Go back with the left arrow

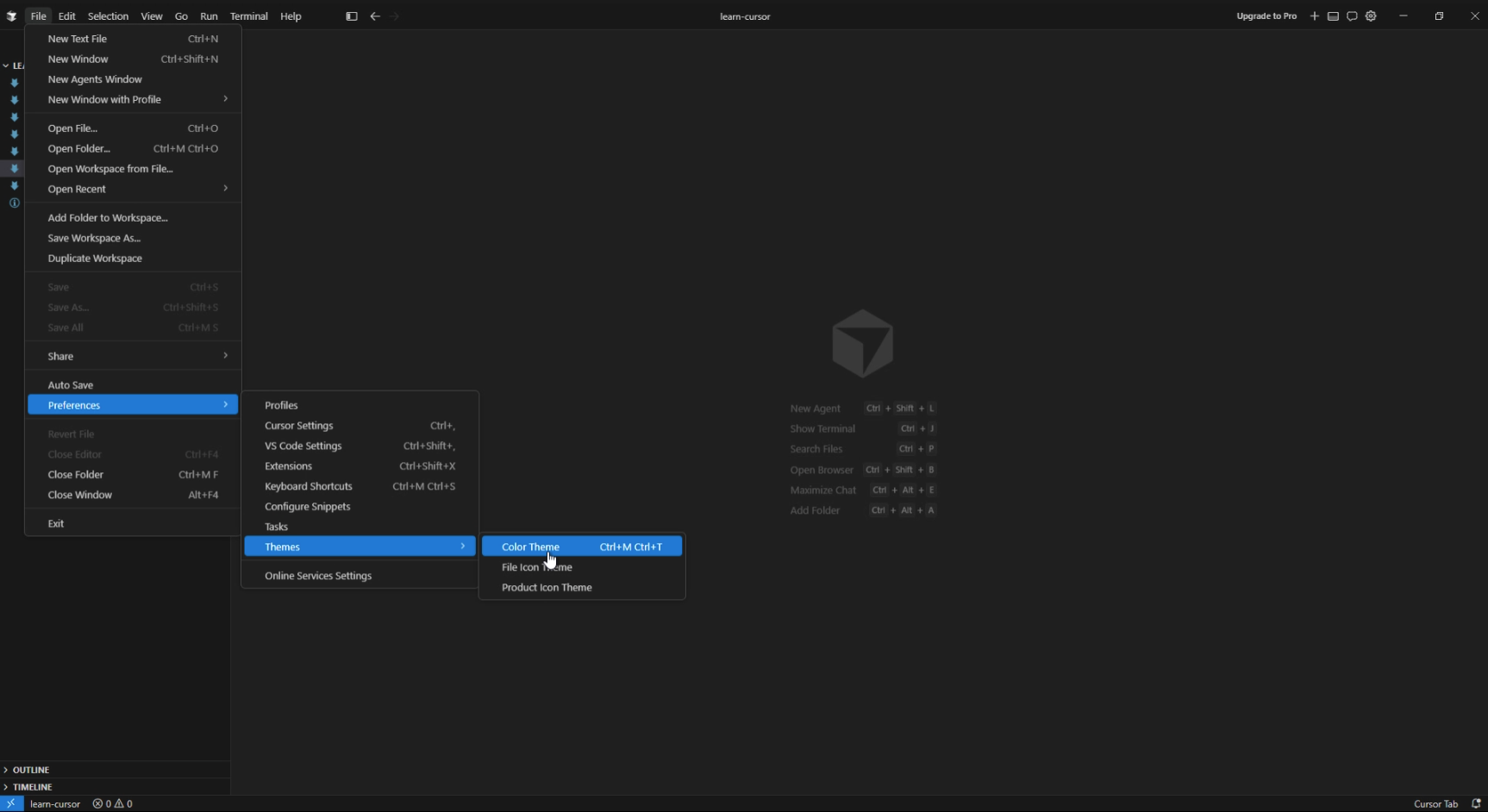pyautogui.click(x=375, y=16)
